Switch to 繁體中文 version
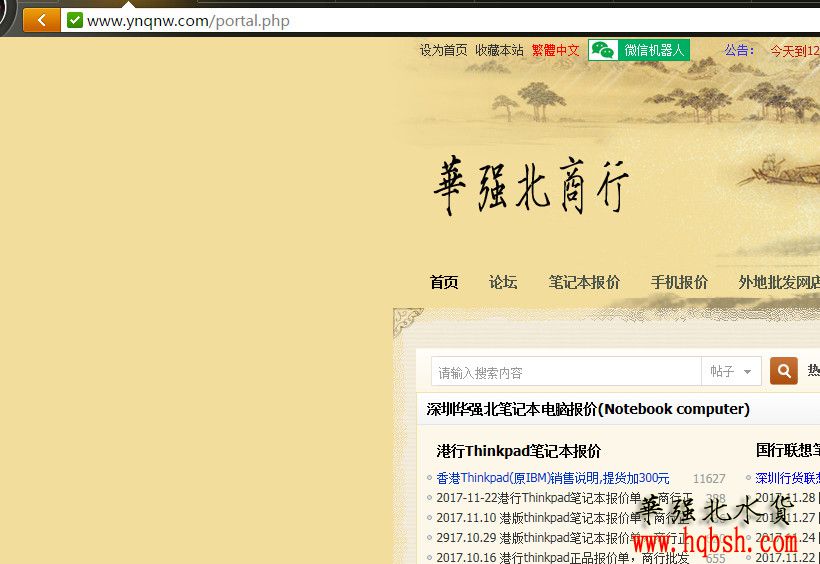This screenshot has width=820, height=564. tap(555, 50)
